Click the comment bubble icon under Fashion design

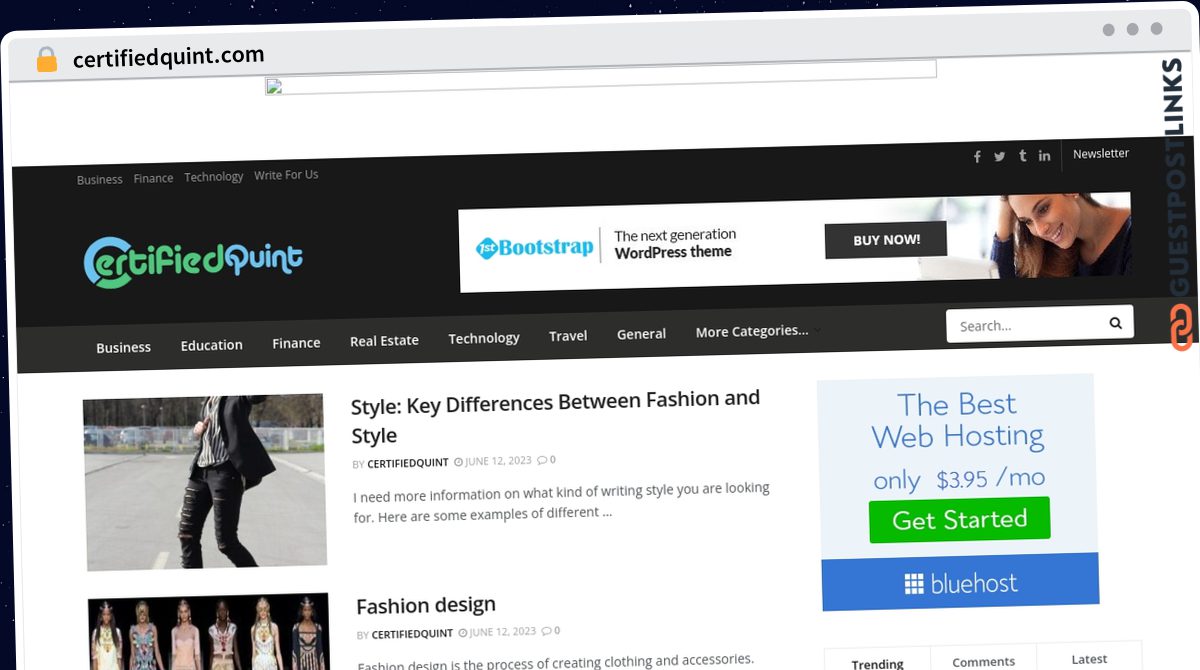click(x=546, y=631)
